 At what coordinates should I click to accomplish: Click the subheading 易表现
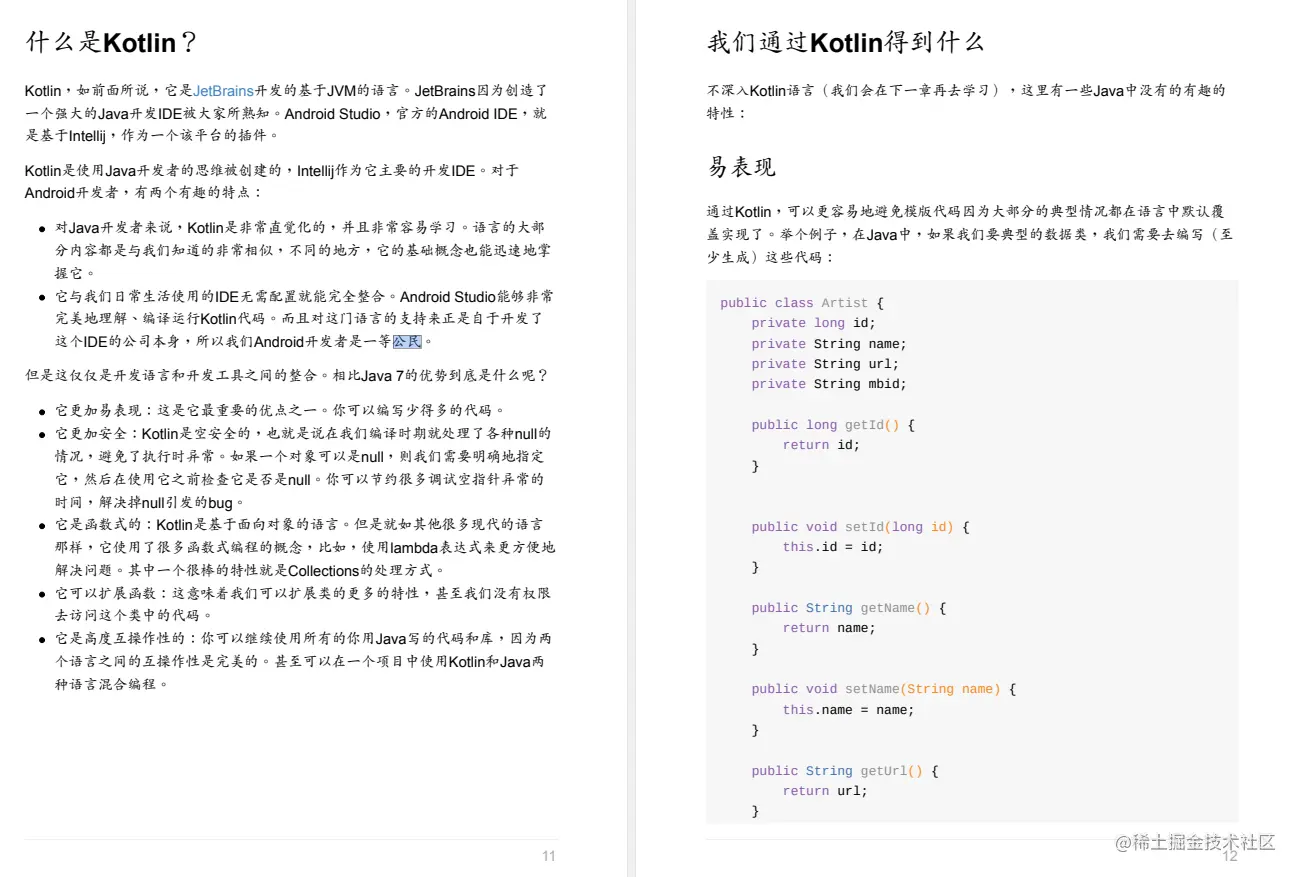(741, 167)
